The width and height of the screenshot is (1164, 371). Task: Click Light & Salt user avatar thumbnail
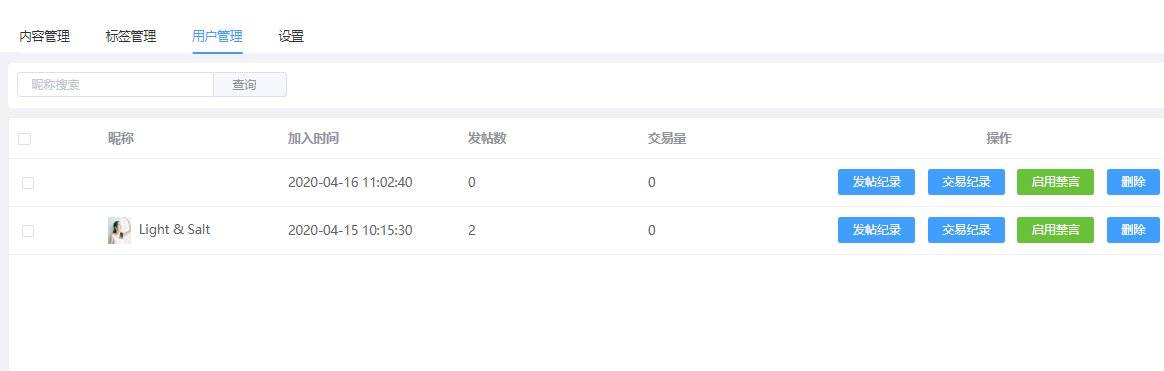coord(120,231)
